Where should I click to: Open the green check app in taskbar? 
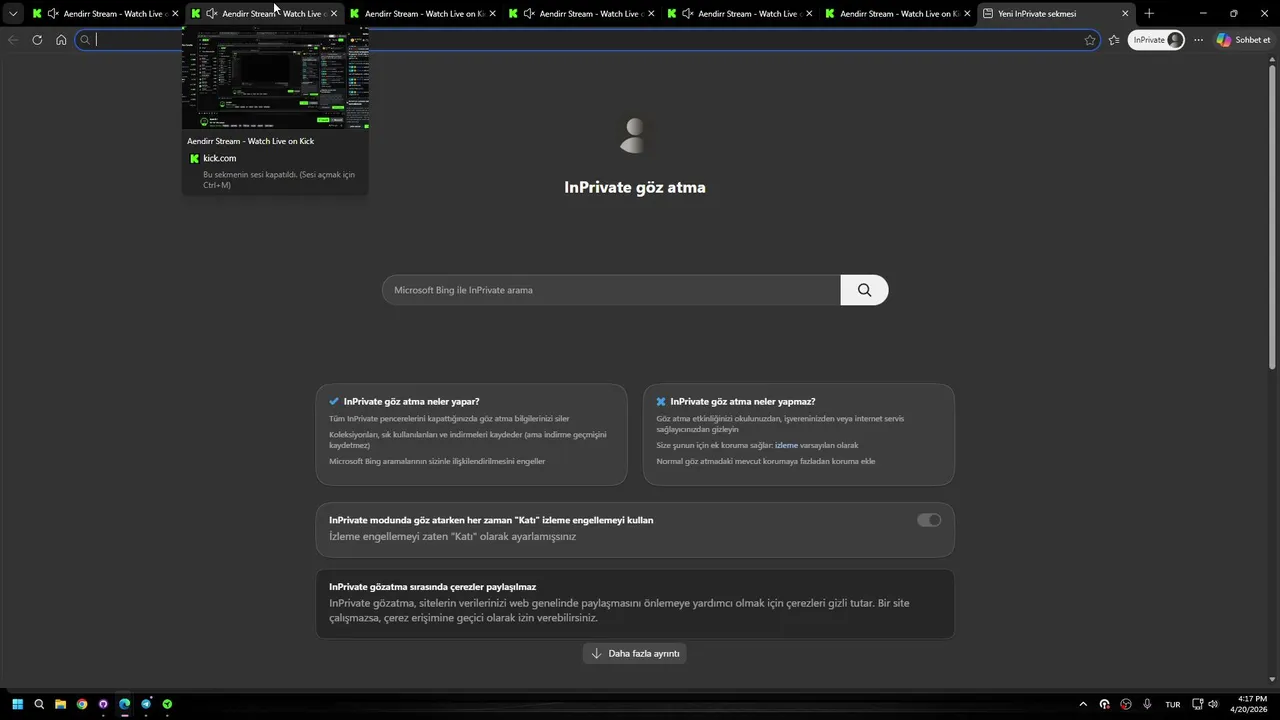(x=168, y=704)
